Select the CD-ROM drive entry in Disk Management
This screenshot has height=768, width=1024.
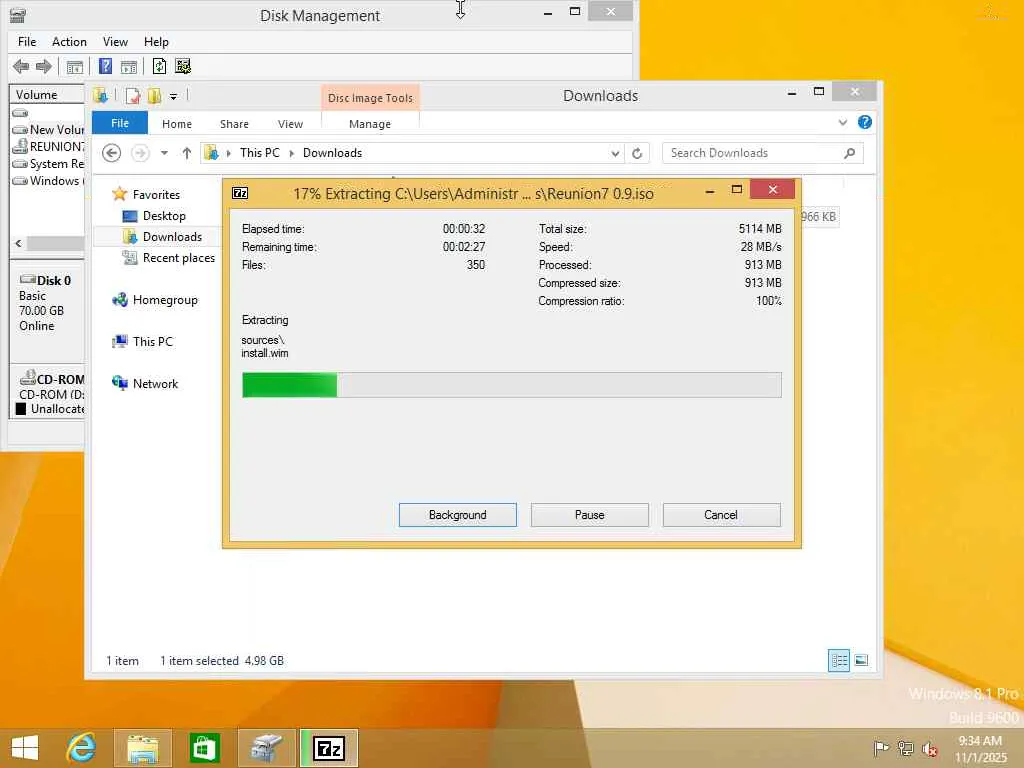[x=48, y=393]
